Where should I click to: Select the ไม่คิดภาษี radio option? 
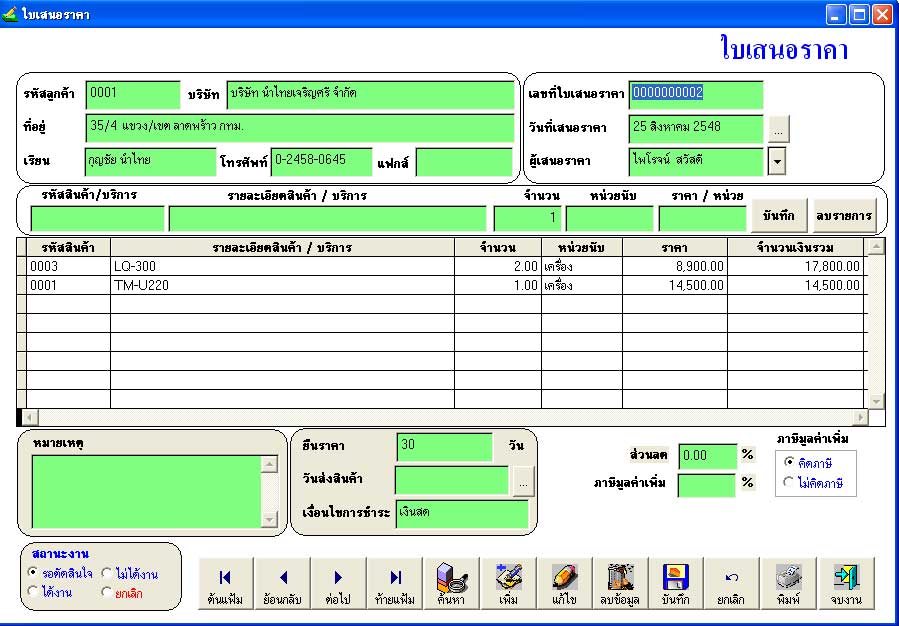[790, 483]
